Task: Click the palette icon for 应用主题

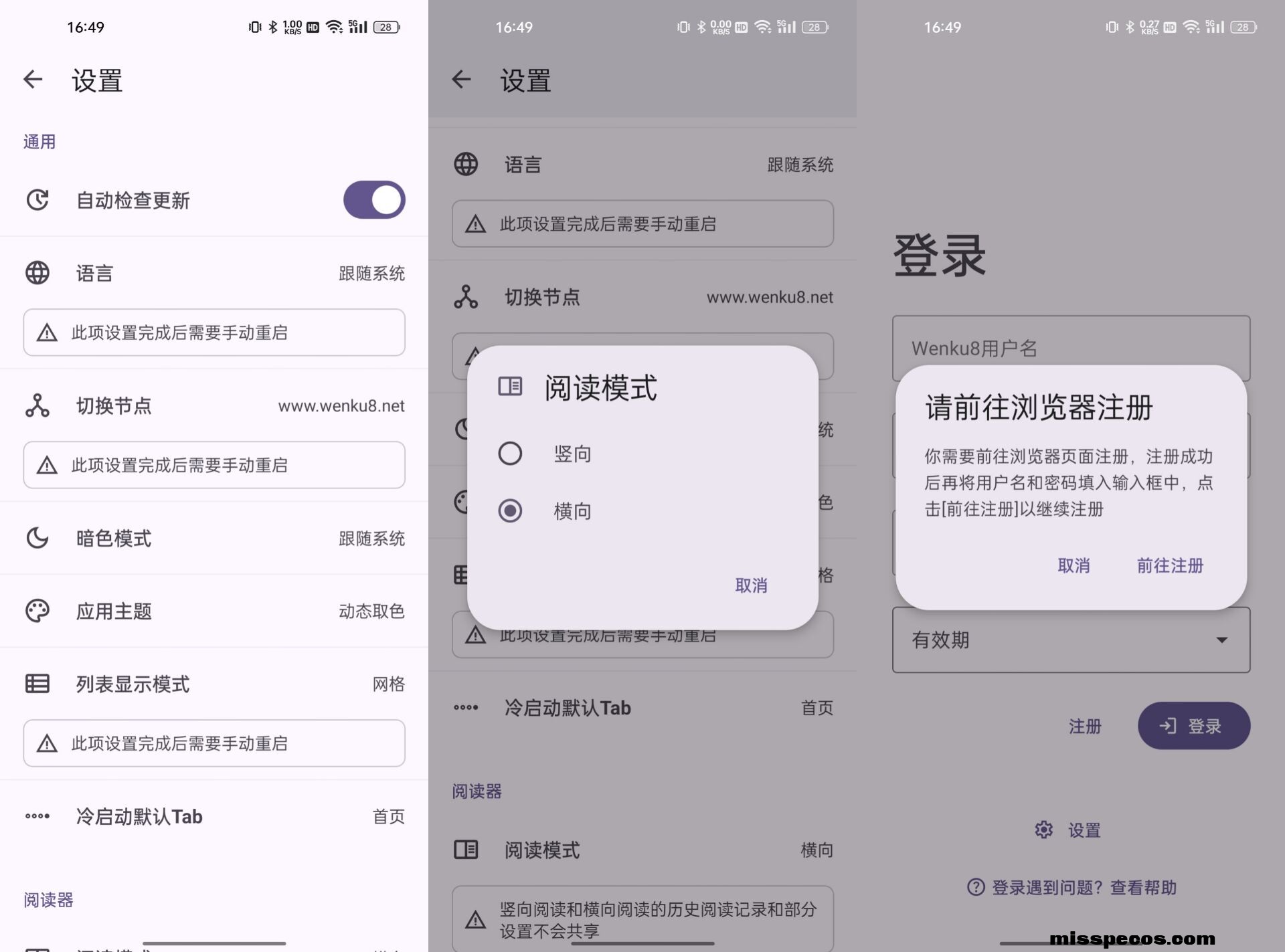Action: coord(37,611)
